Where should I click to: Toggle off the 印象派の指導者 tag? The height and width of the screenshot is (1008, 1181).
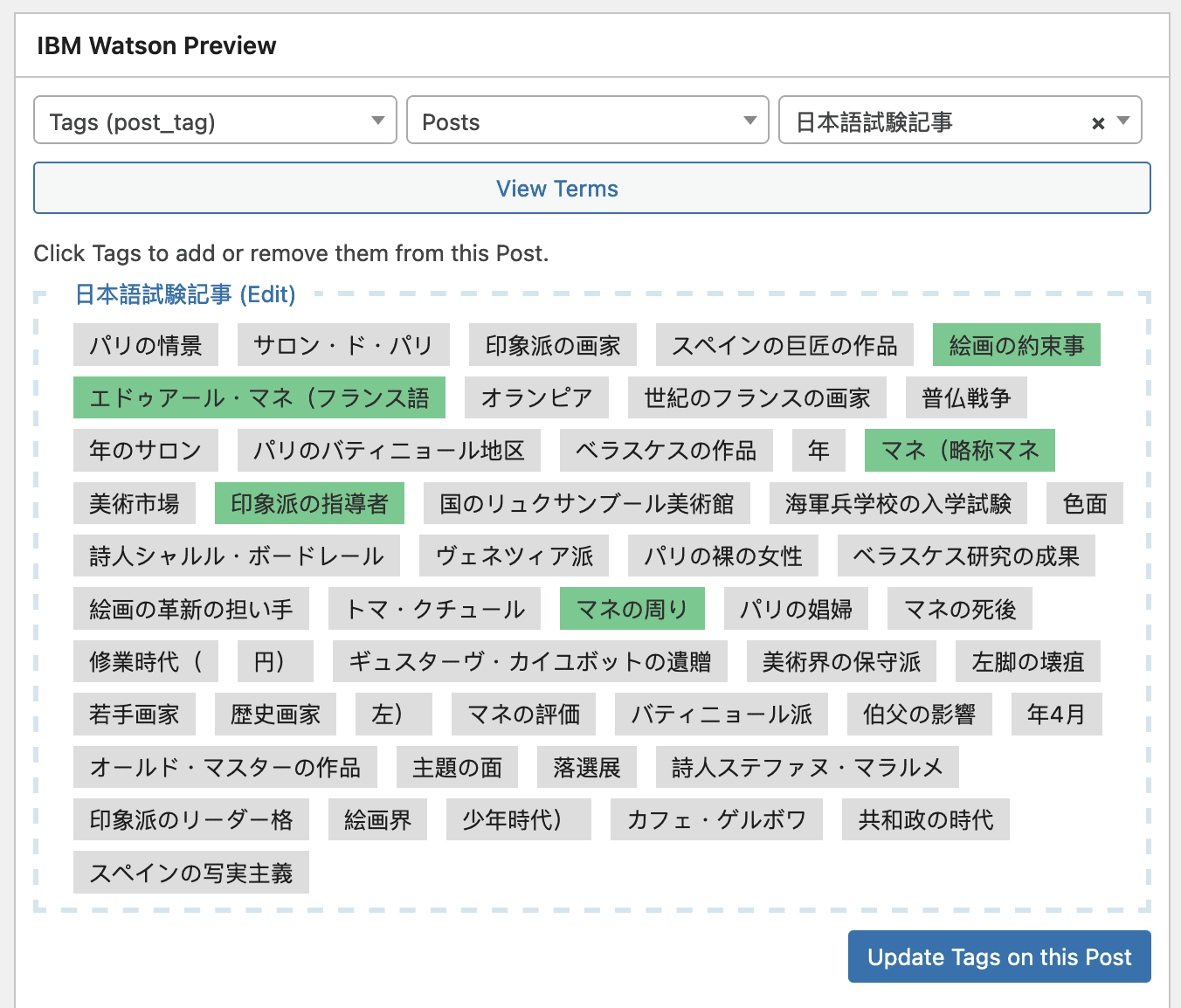(x=309, y=504)
